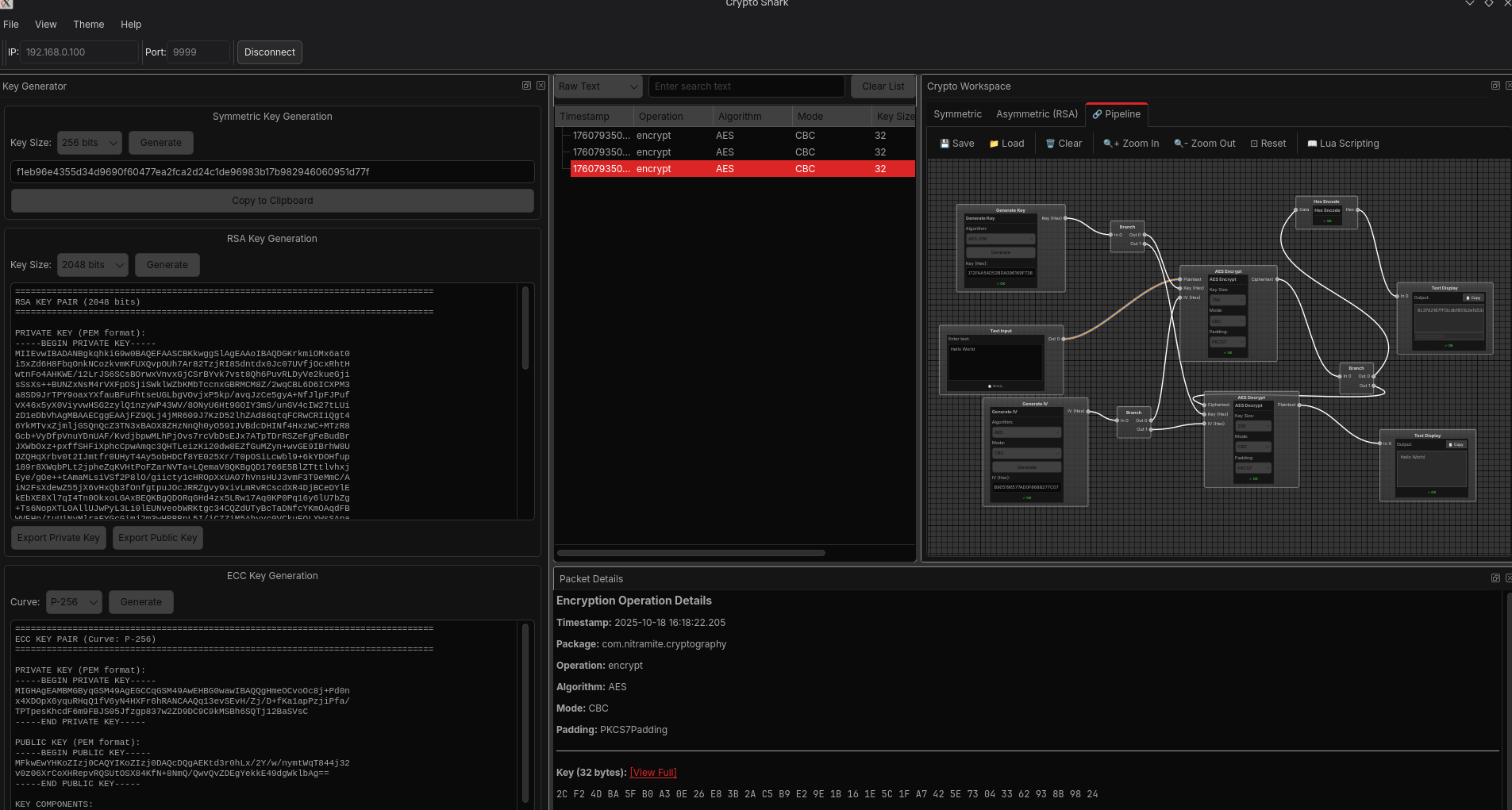Change the ECC curve from P-256
This screenshot has width=1512, height=810.
pos(74,601)
